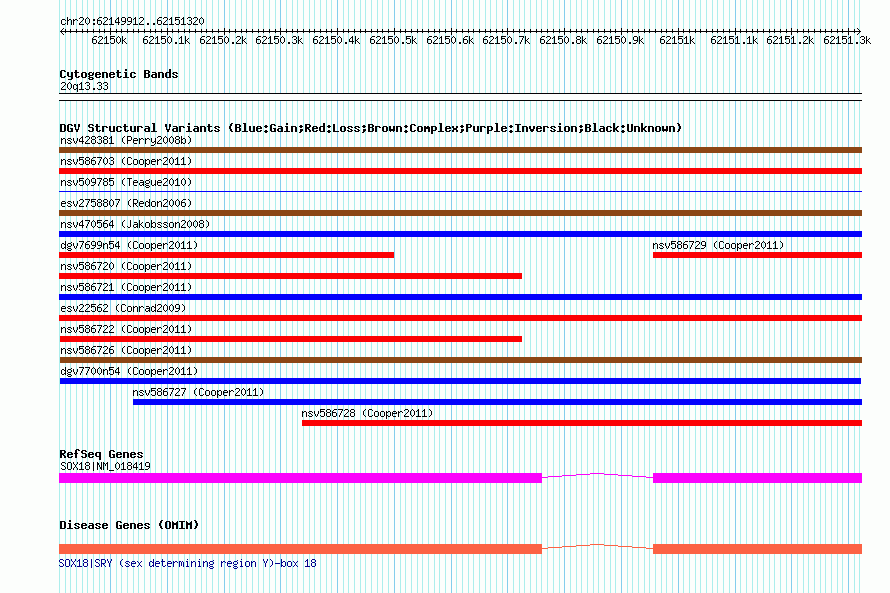The image size is (890, 593).
Task: Select the nsv586722 (Cooper2011) label
Action: pyautogui.click(x=126, y=329)
